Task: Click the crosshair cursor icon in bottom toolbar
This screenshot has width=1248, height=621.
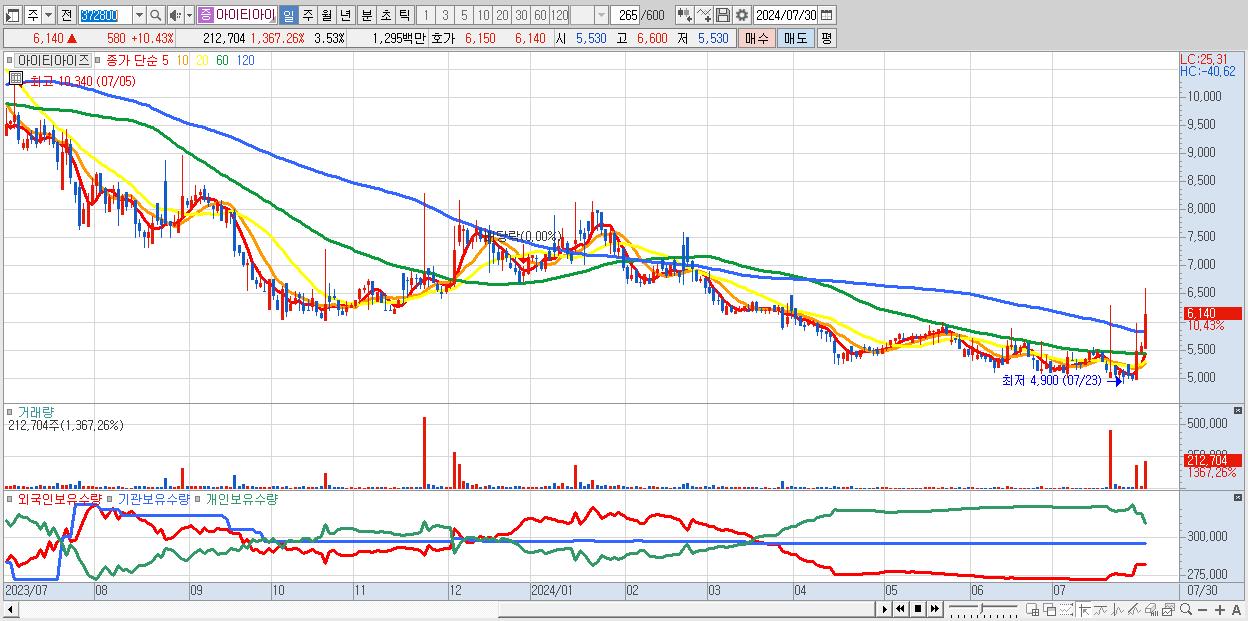Action: pyautogui.click(x=1084, y=609)
